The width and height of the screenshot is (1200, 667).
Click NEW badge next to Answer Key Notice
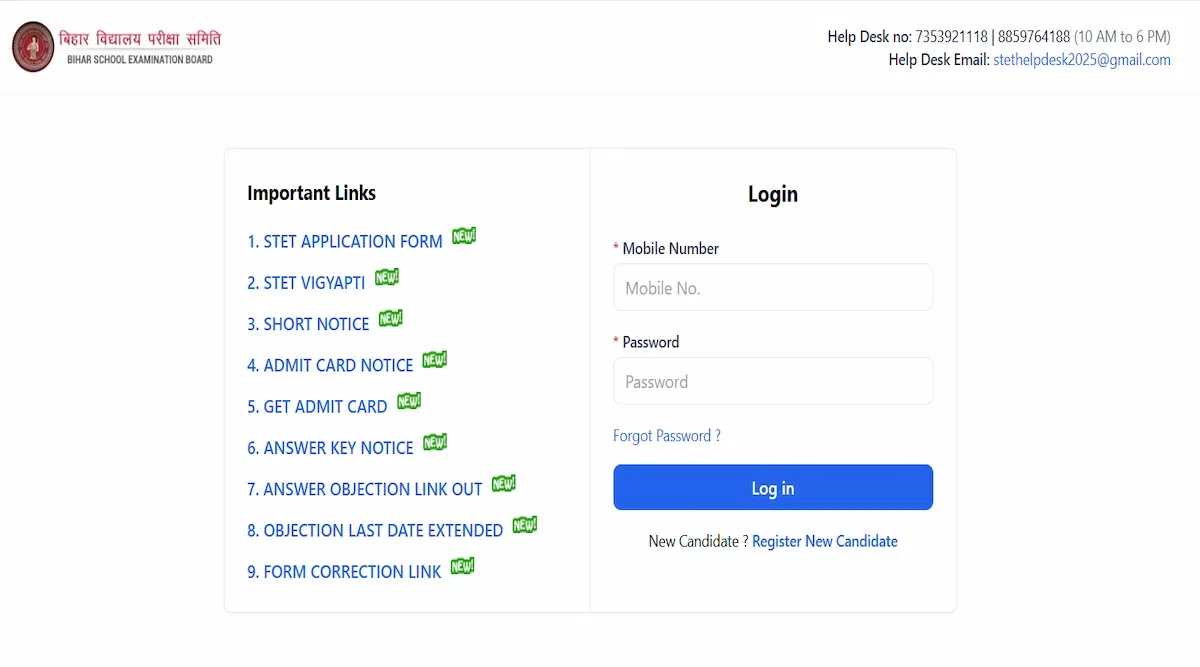pyautogui.click(x=435, y=442)
